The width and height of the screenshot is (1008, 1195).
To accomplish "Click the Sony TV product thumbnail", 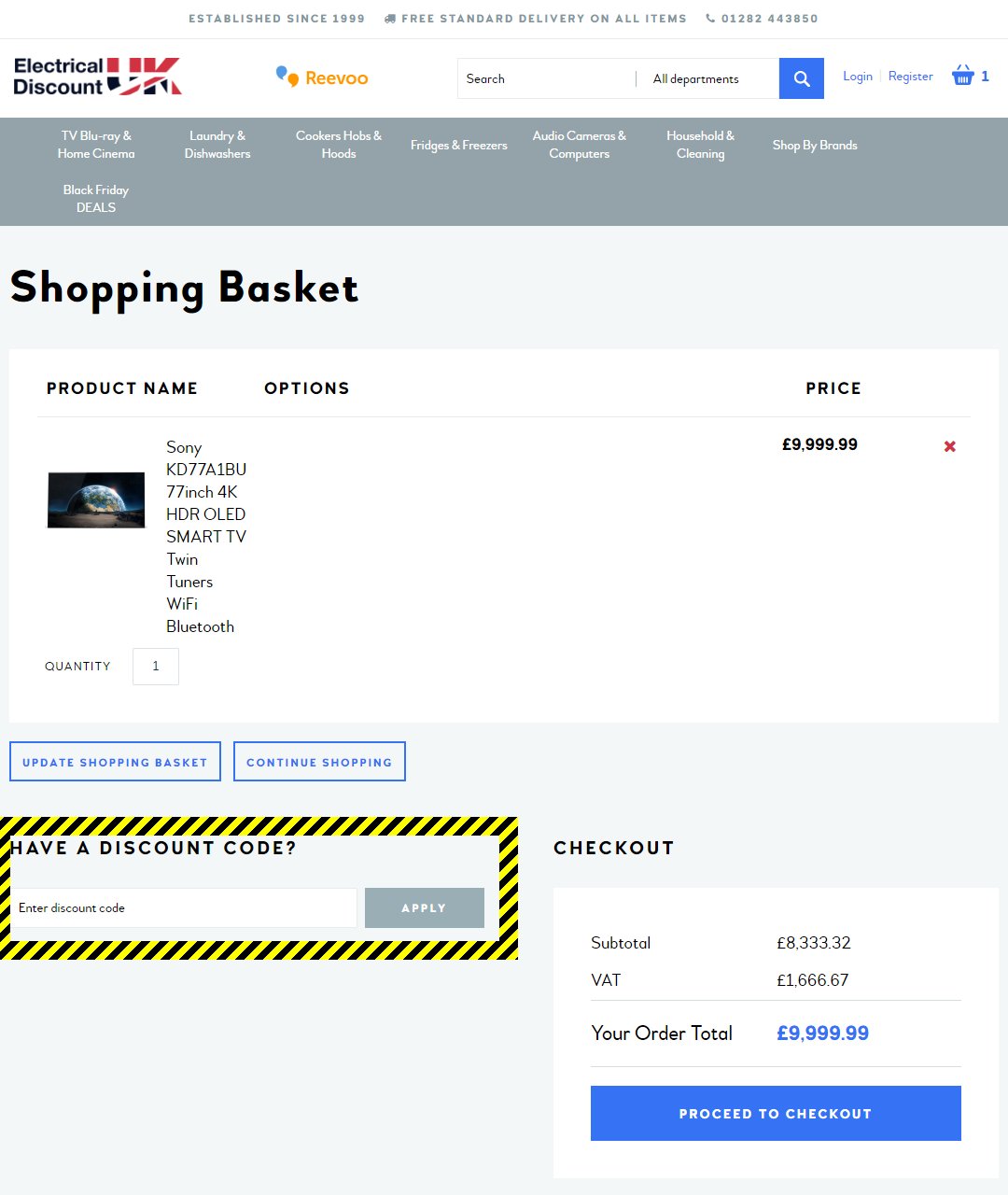I will pyautogui.click(x=96, y=499).
